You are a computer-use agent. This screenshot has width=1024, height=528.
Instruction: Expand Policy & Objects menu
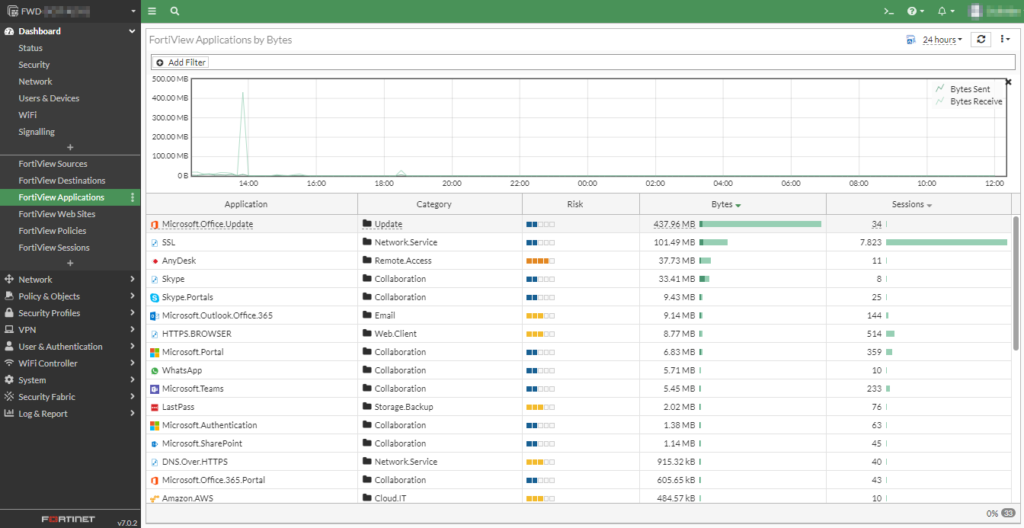71,296
